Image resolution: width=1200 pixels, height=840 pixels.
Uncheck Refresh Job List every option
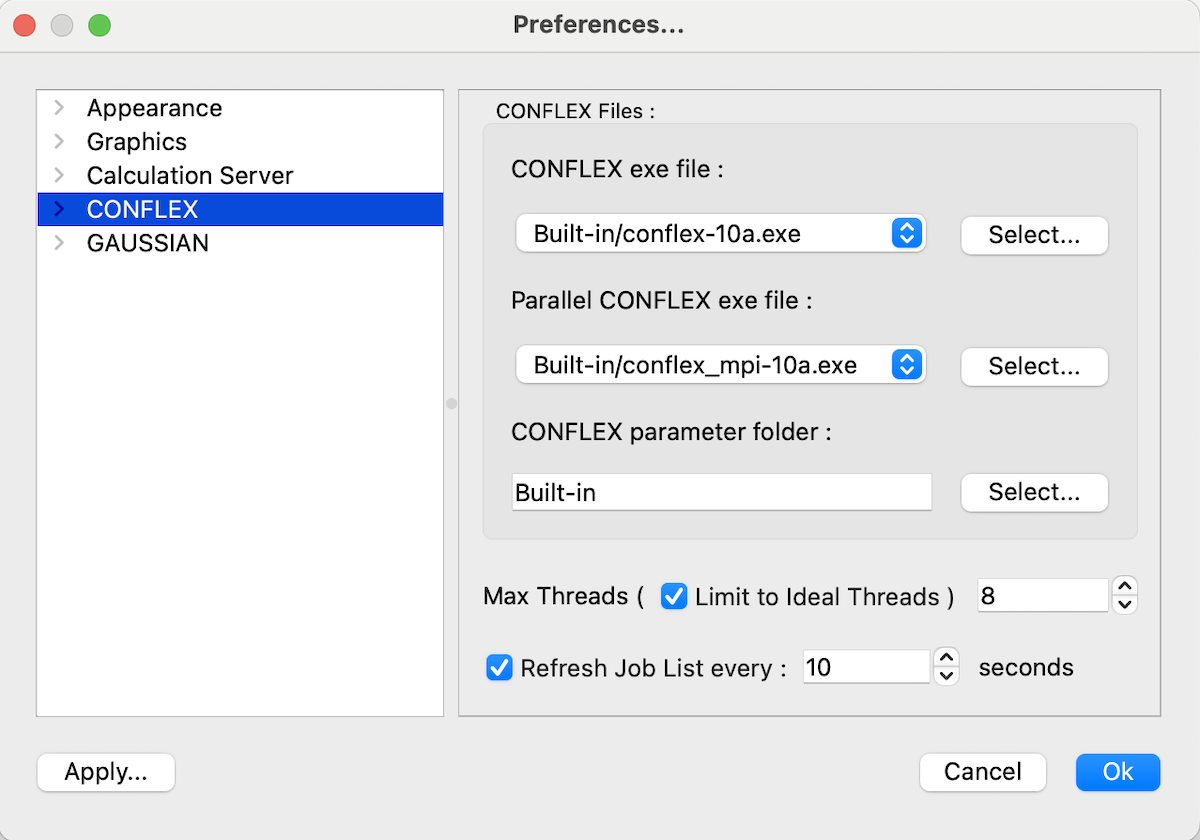tap(499, 667)
